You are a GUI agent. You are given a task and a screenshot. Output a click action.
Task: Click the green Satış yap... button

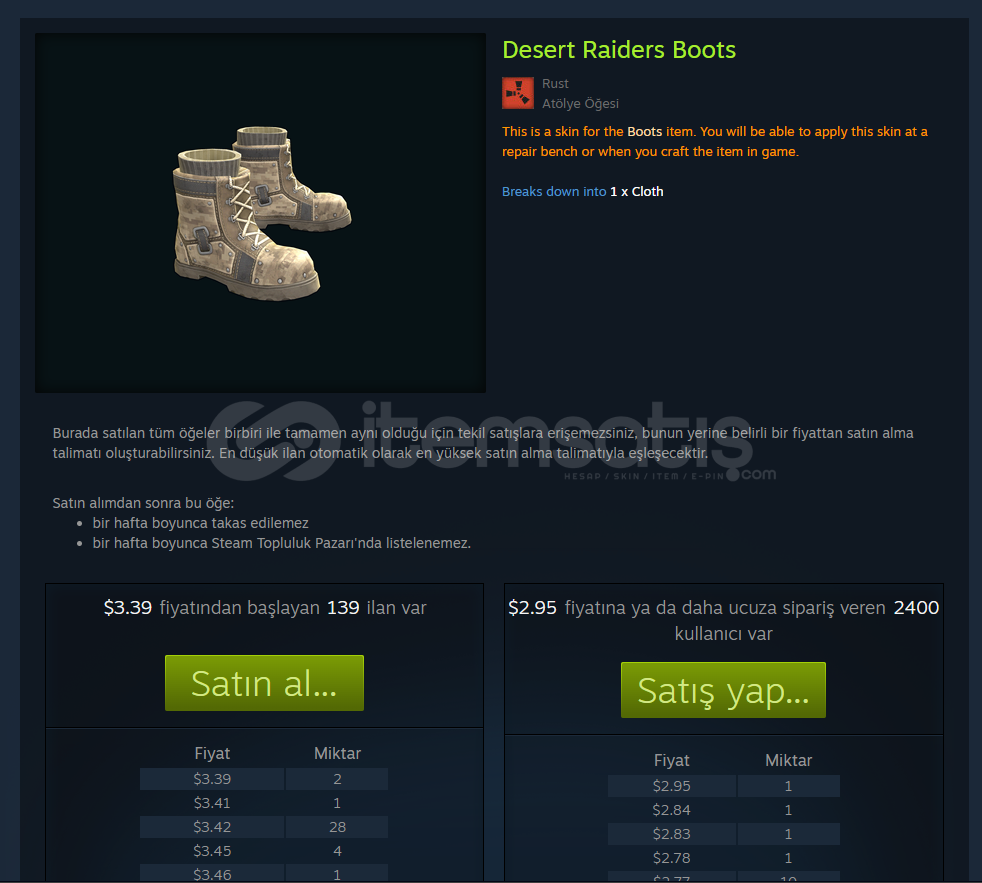(x=723, y=689)
